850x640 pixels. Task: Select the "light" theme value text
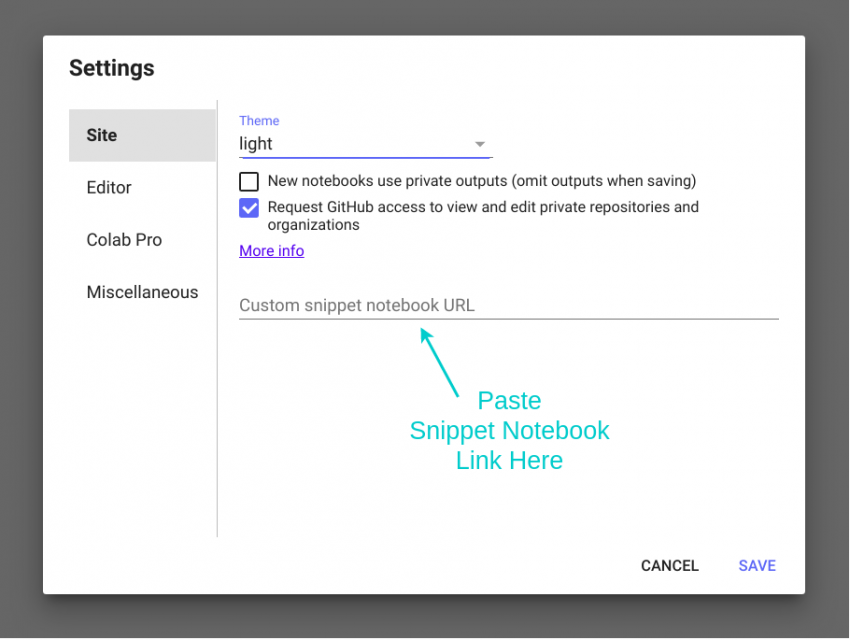[x=255, y=144]
